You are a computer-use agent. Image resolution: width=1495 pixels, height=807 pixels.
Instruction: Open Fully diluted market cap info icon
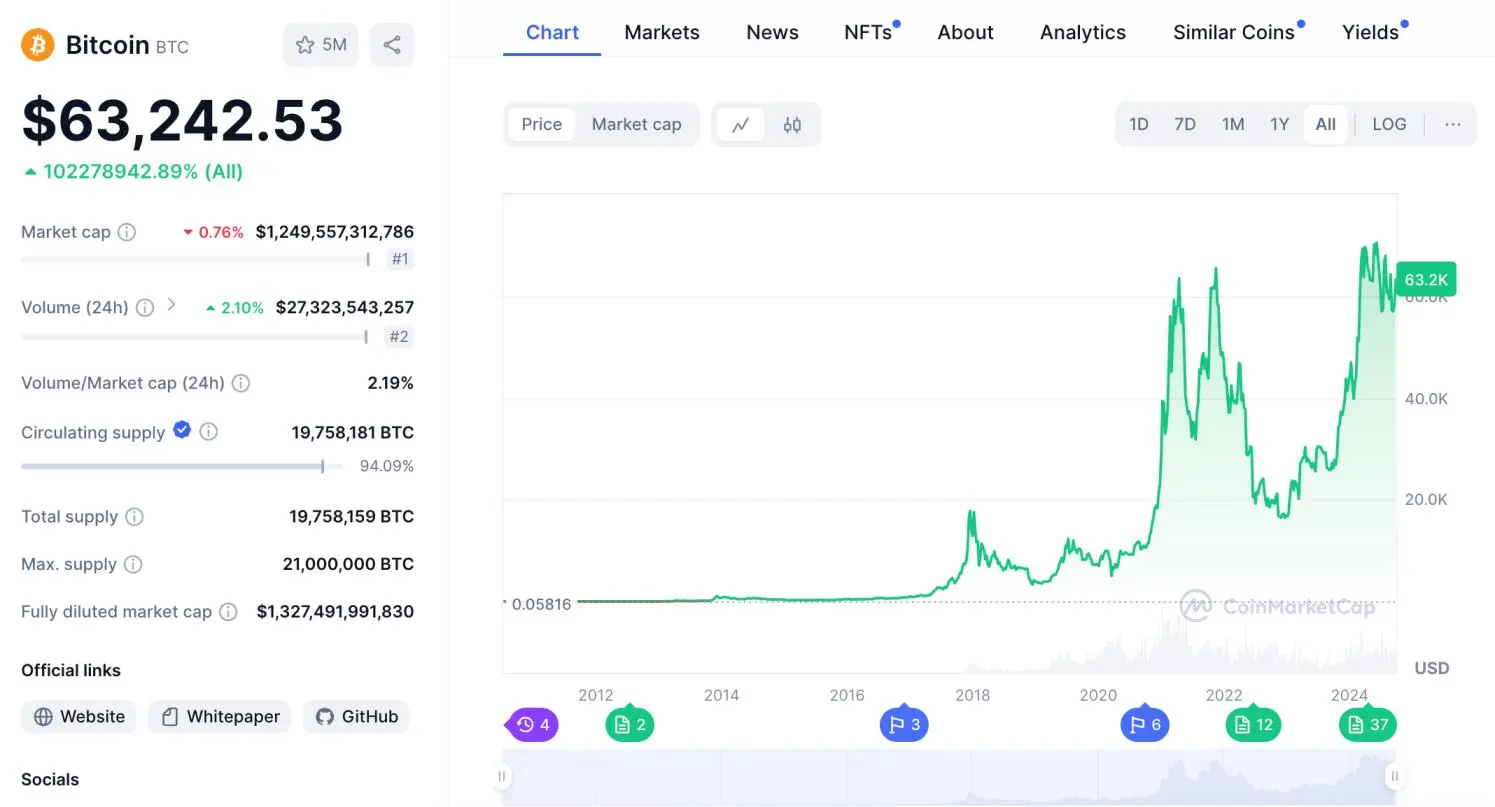[228, 612]
